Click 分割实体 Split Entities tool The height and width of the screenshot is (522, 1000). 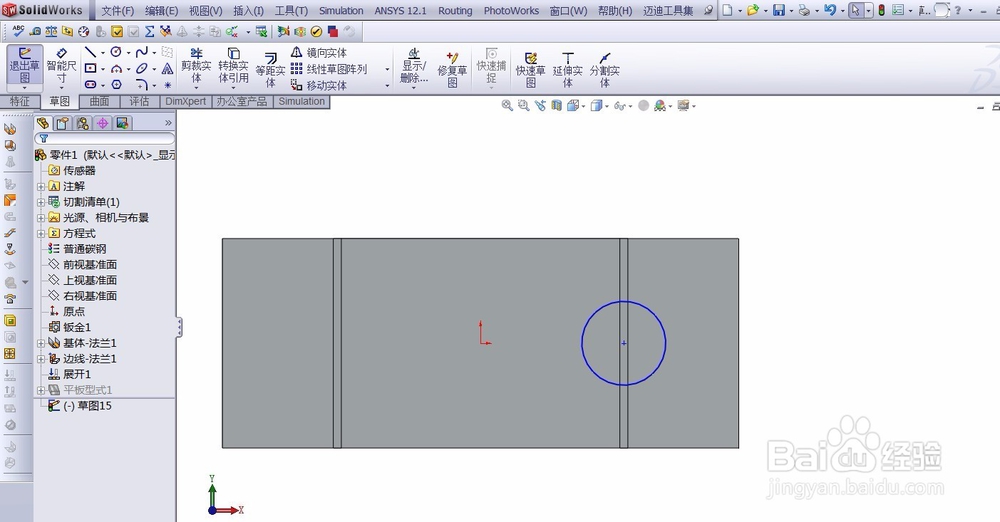605,69
